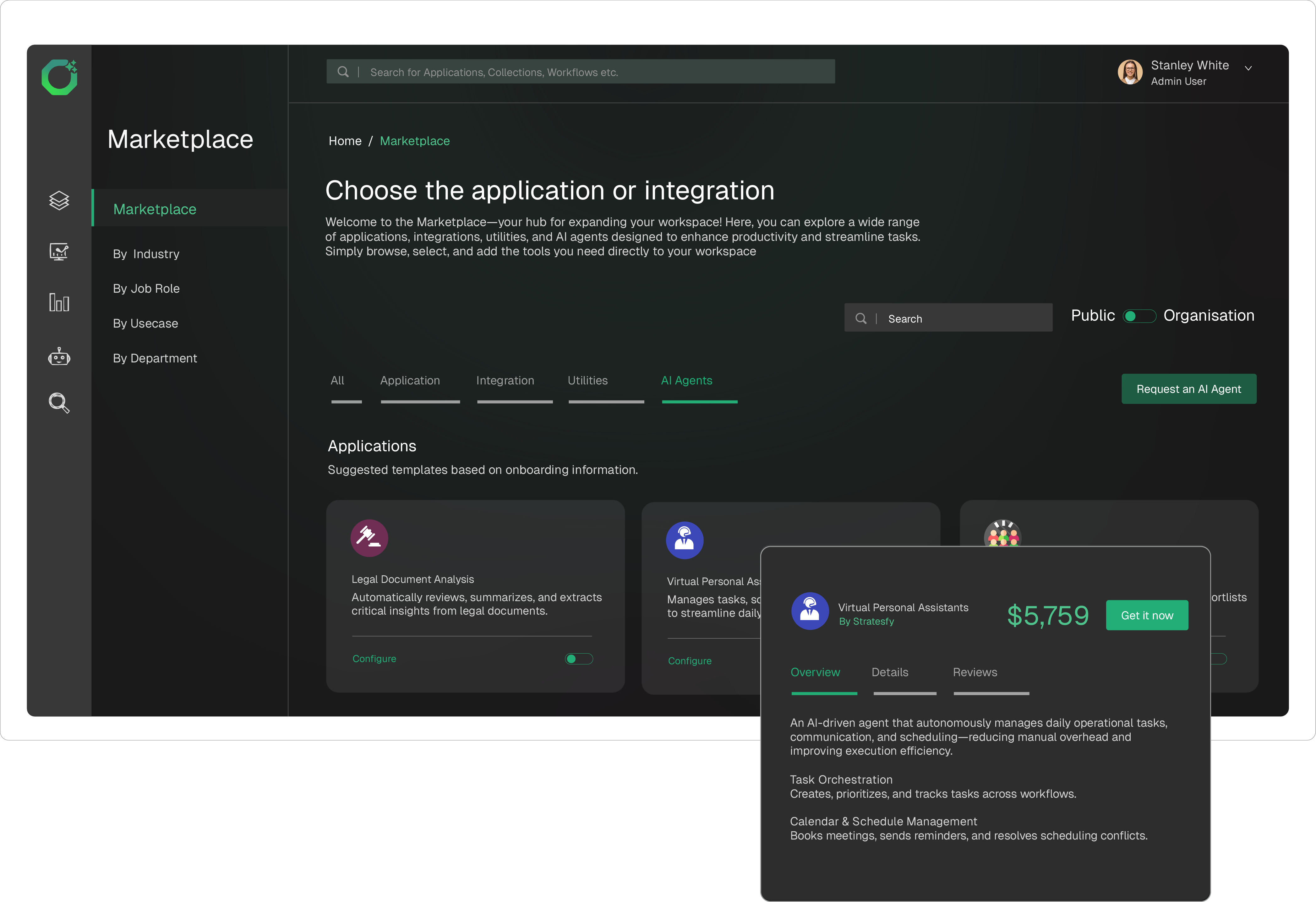The image size is (1316, 902).
Task: Click the assistant icon in the popup header
Action: pos(810,611)
